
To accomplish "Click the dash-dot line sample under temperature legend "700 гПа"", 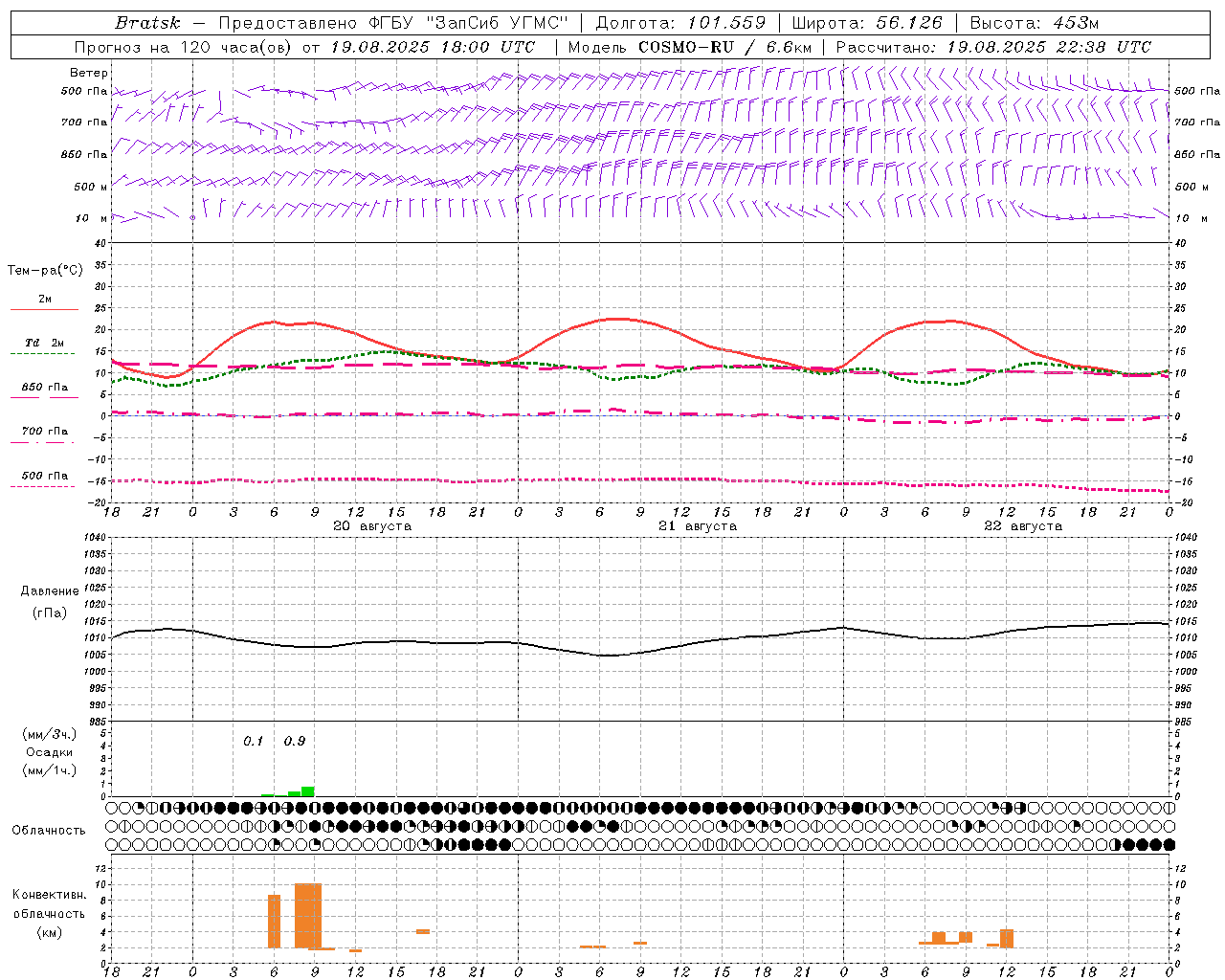I will click(42, 442).
